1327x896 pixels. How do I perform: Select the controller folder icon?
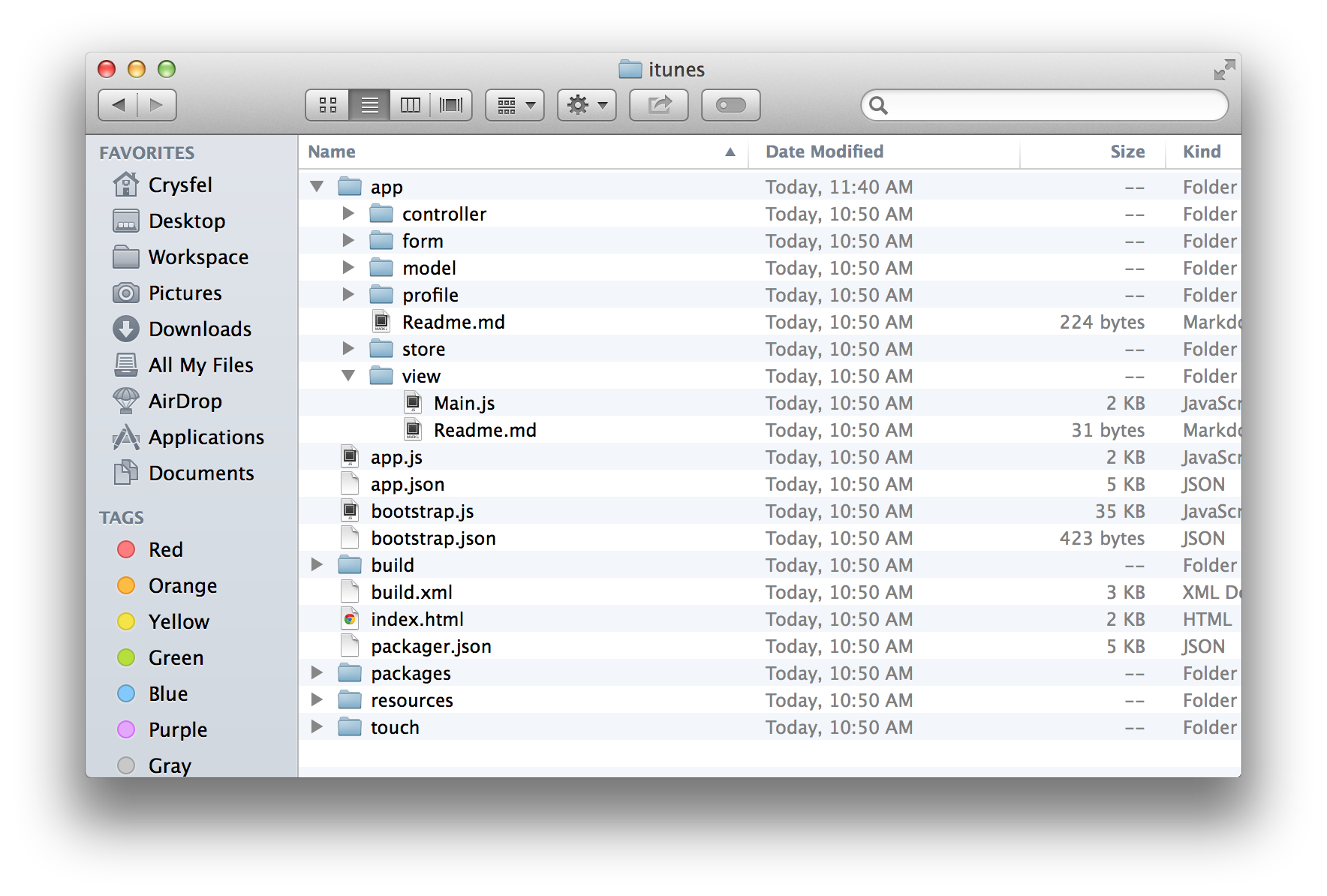pos(381,213)
